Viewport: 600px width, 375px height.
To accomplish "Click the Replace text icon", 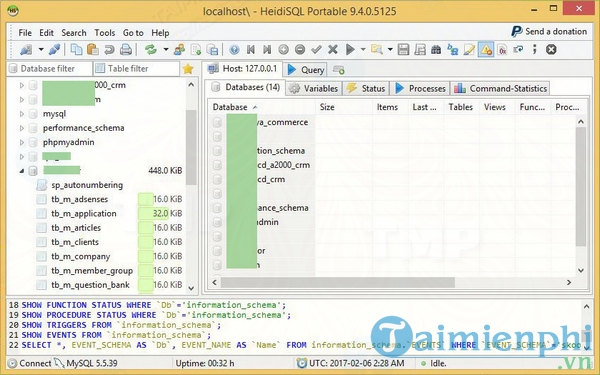I will 453,50.
